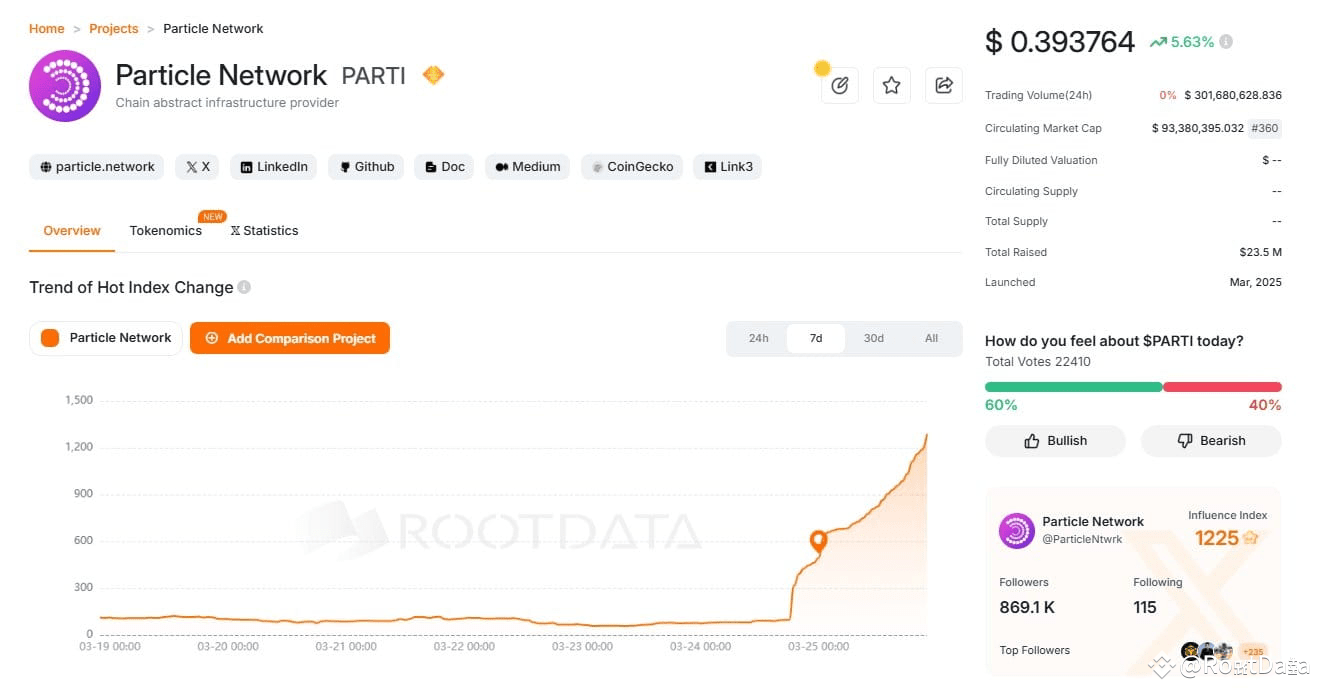Click the Add Comparison Project button
Screen dimensions: 1318x688
coord(289,338)
